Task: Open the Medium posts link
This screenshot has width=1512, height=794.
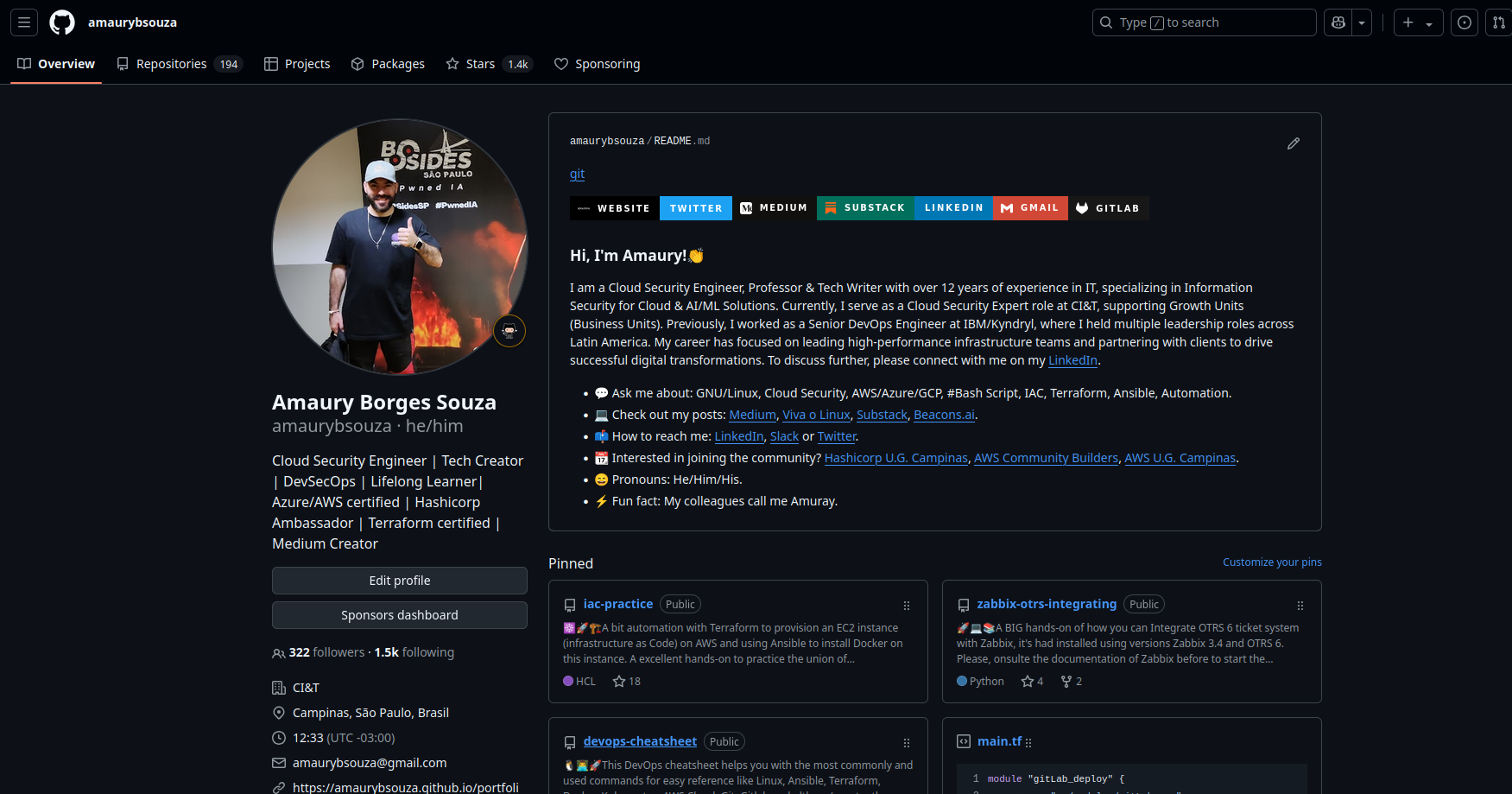Action: click(x=752, y=415)
